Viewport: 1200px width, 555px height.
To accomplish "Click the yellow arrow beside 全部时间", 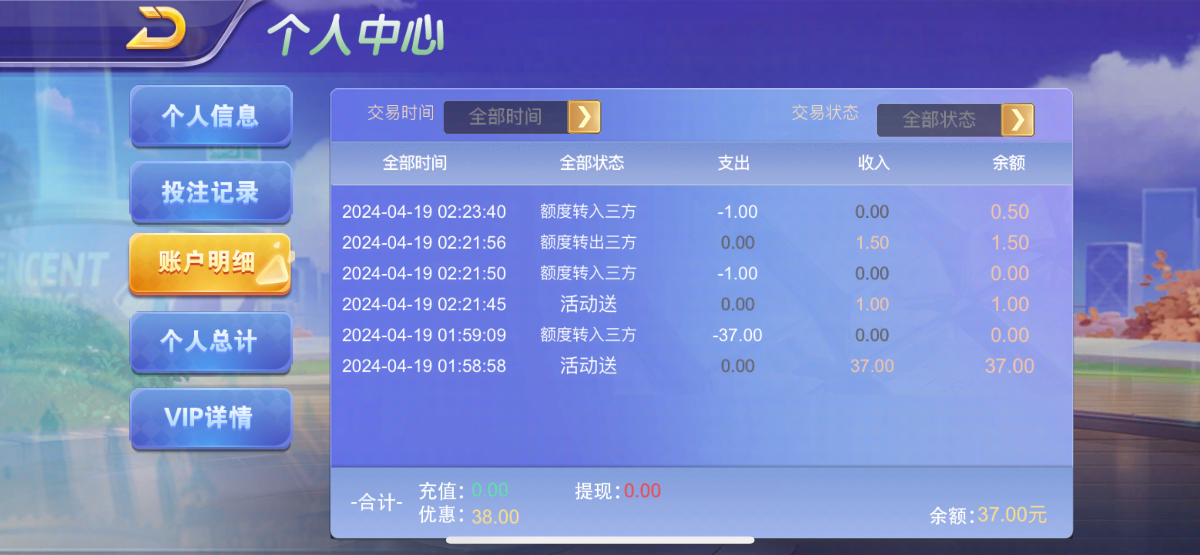I will [x=584, y=117].
